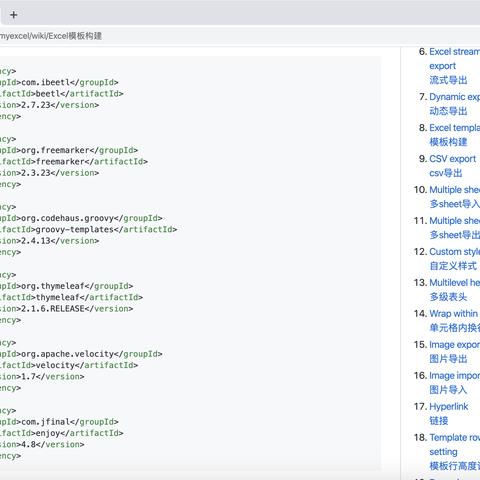Click the org.freemarker groupId code line
The image size is (480, 480).
(69, 150)
